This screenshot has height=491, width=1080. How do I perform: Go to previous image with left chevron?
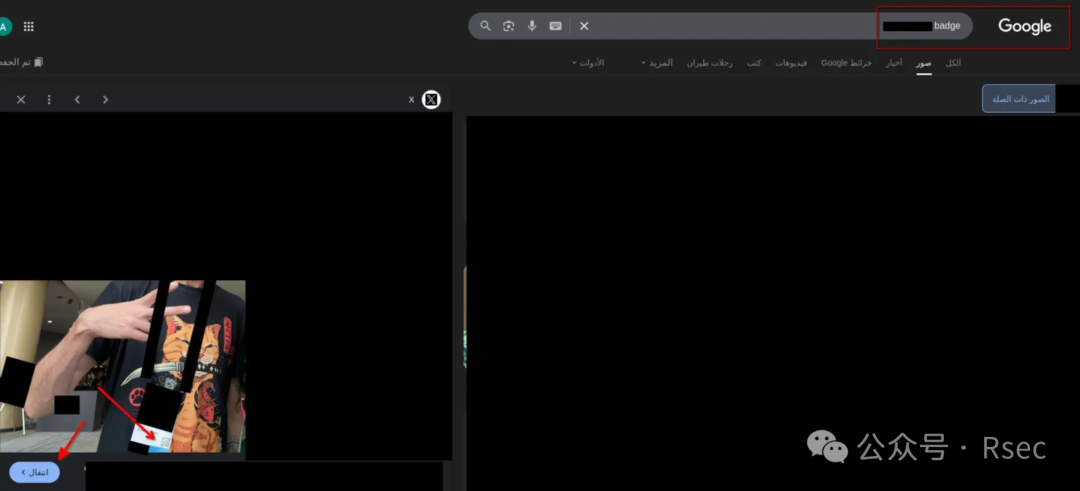[x=77, y=99]
